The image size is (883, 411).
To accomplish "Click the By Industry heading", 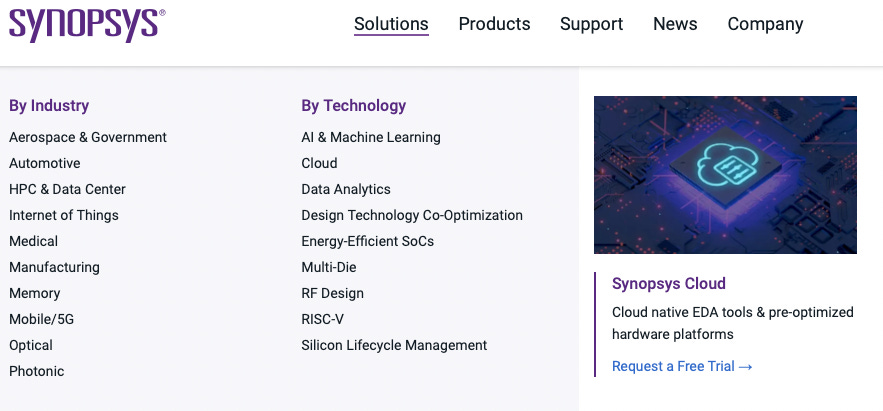I will (49, 106).
